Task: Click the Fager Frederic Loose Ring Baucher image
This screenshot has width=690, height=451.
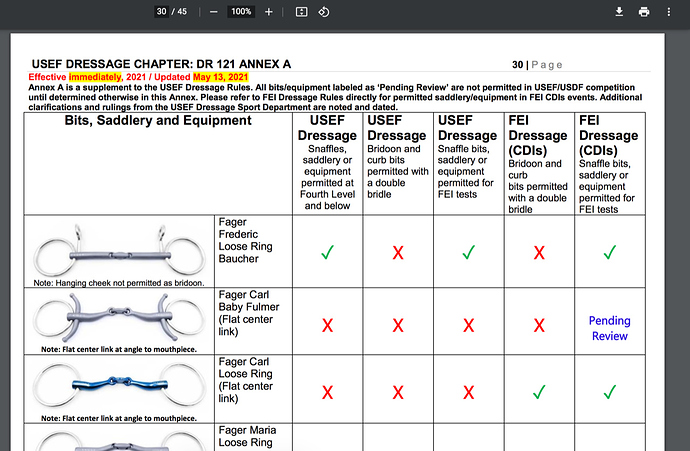Action: click(119, 250)
